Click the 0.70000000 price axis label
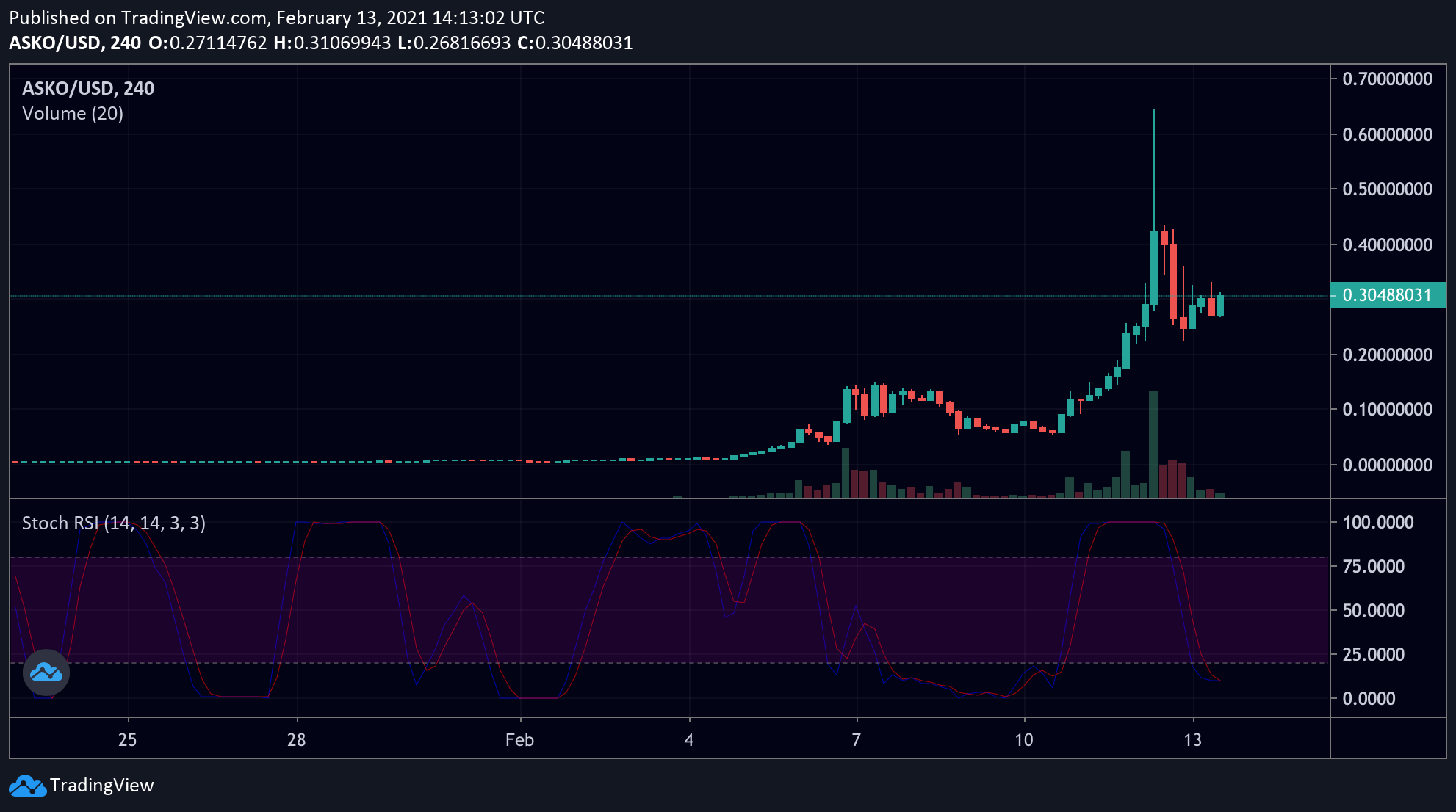Image resolution: width=1456 pixels, height=812 pixels. [x=1388, y=79]
